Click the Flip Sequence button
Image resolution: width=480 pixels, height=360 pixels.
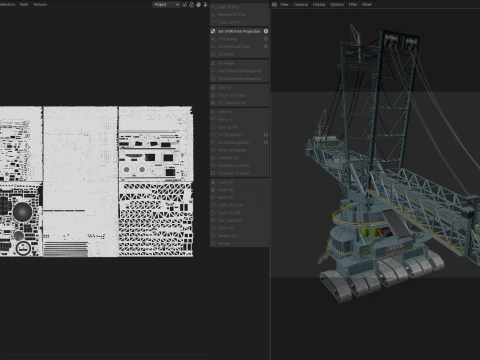click(239, 220)
